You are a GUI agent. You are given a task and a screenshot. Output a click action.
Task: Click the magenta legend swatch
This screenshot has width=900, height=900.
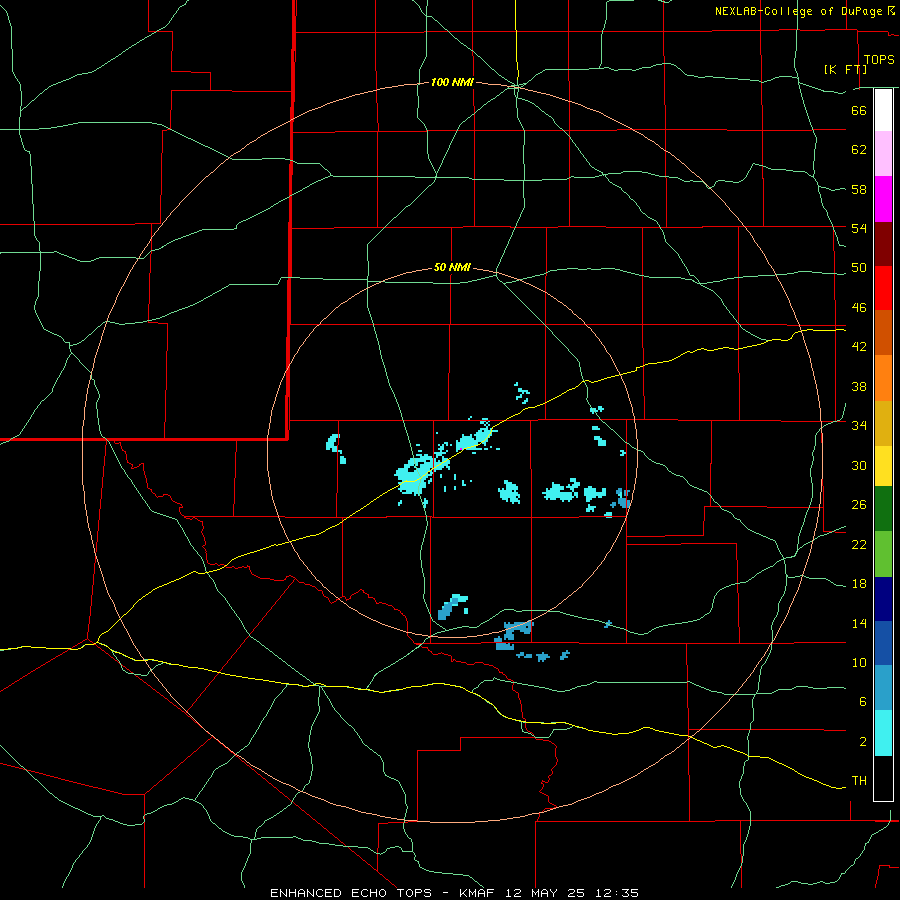[x=883, y=199]
